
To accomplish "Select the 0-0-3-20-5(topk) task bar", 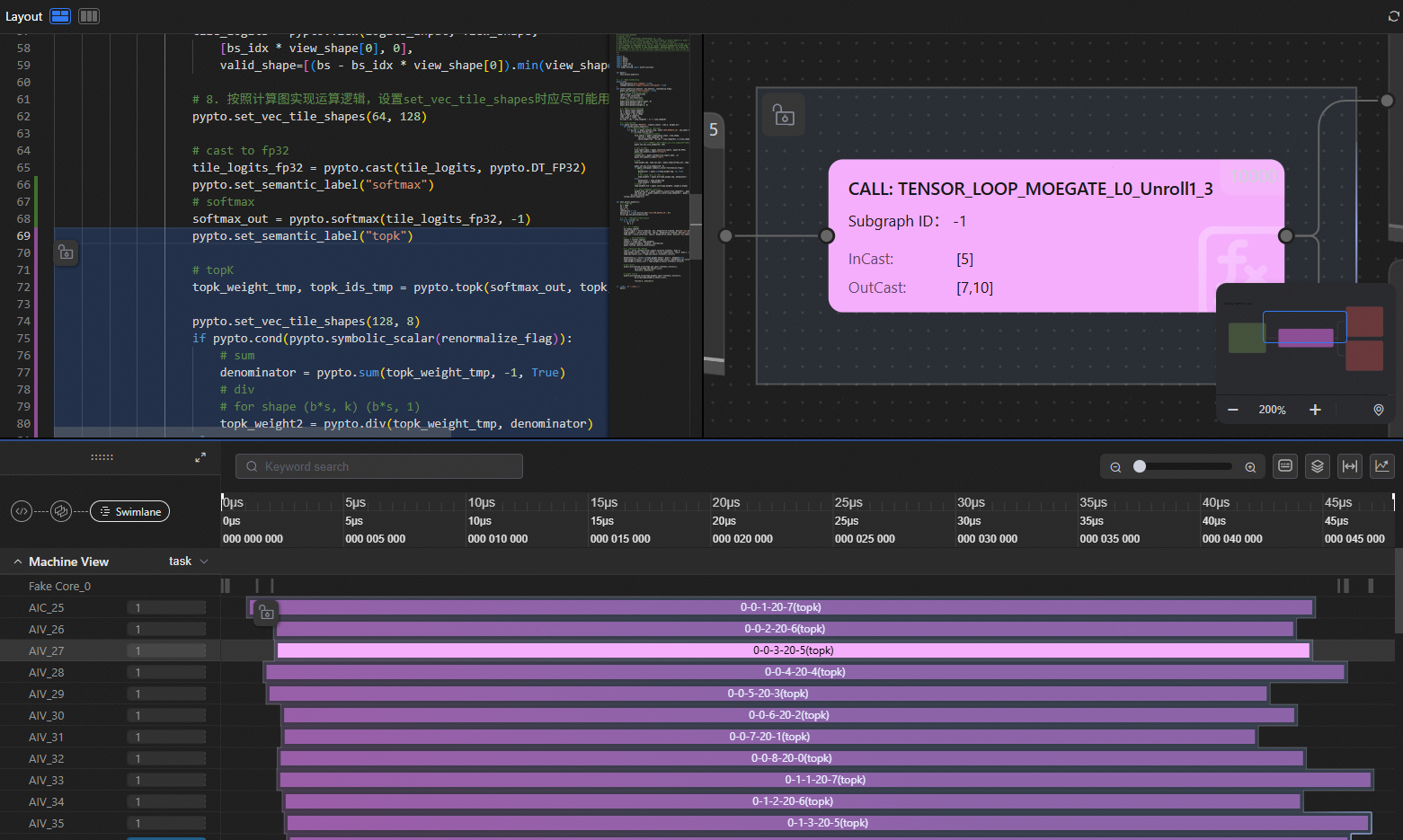I will 793,650.
